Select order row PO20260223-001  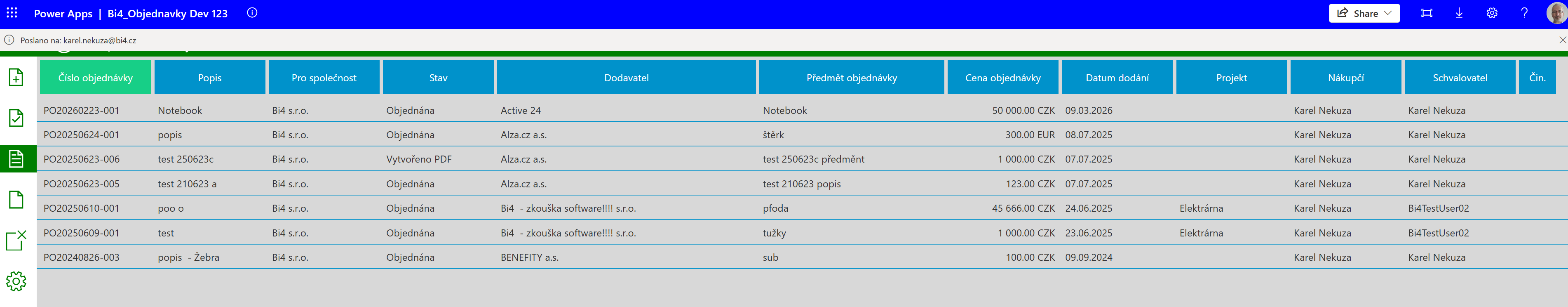tap(82, 110)
